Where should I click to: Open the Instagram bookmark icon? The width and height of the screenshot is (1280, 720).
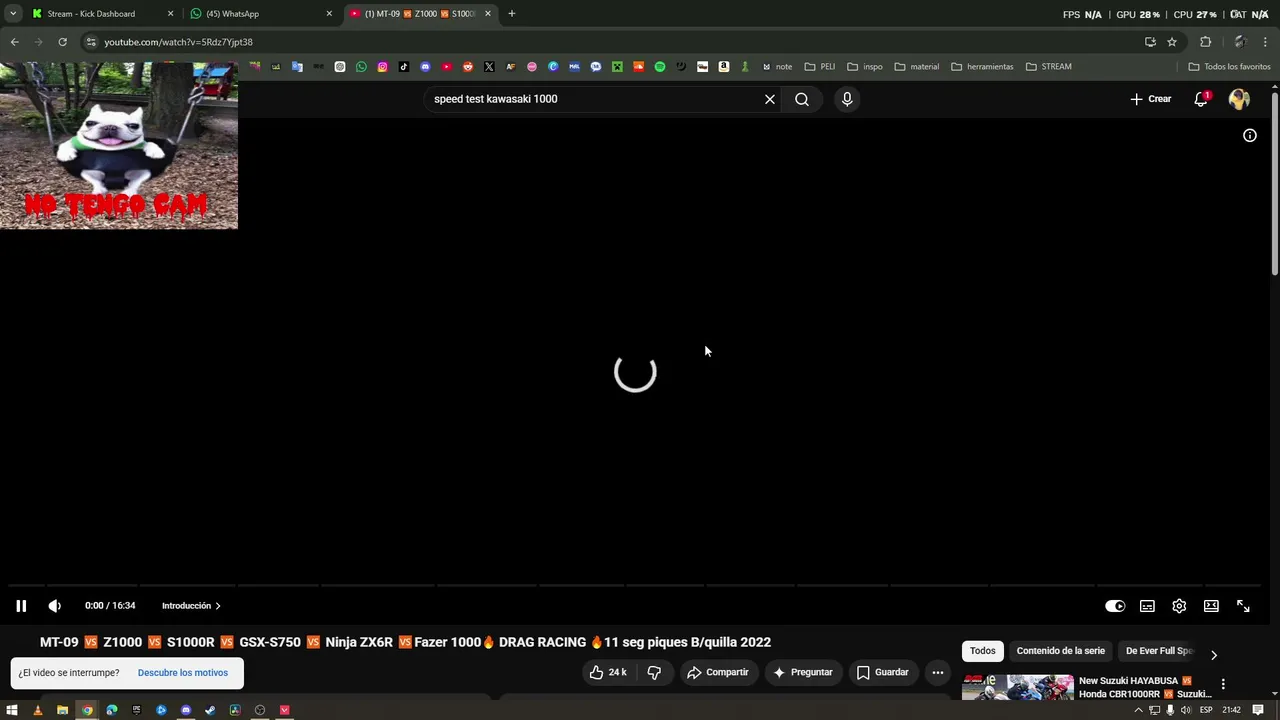coord(382,67)
